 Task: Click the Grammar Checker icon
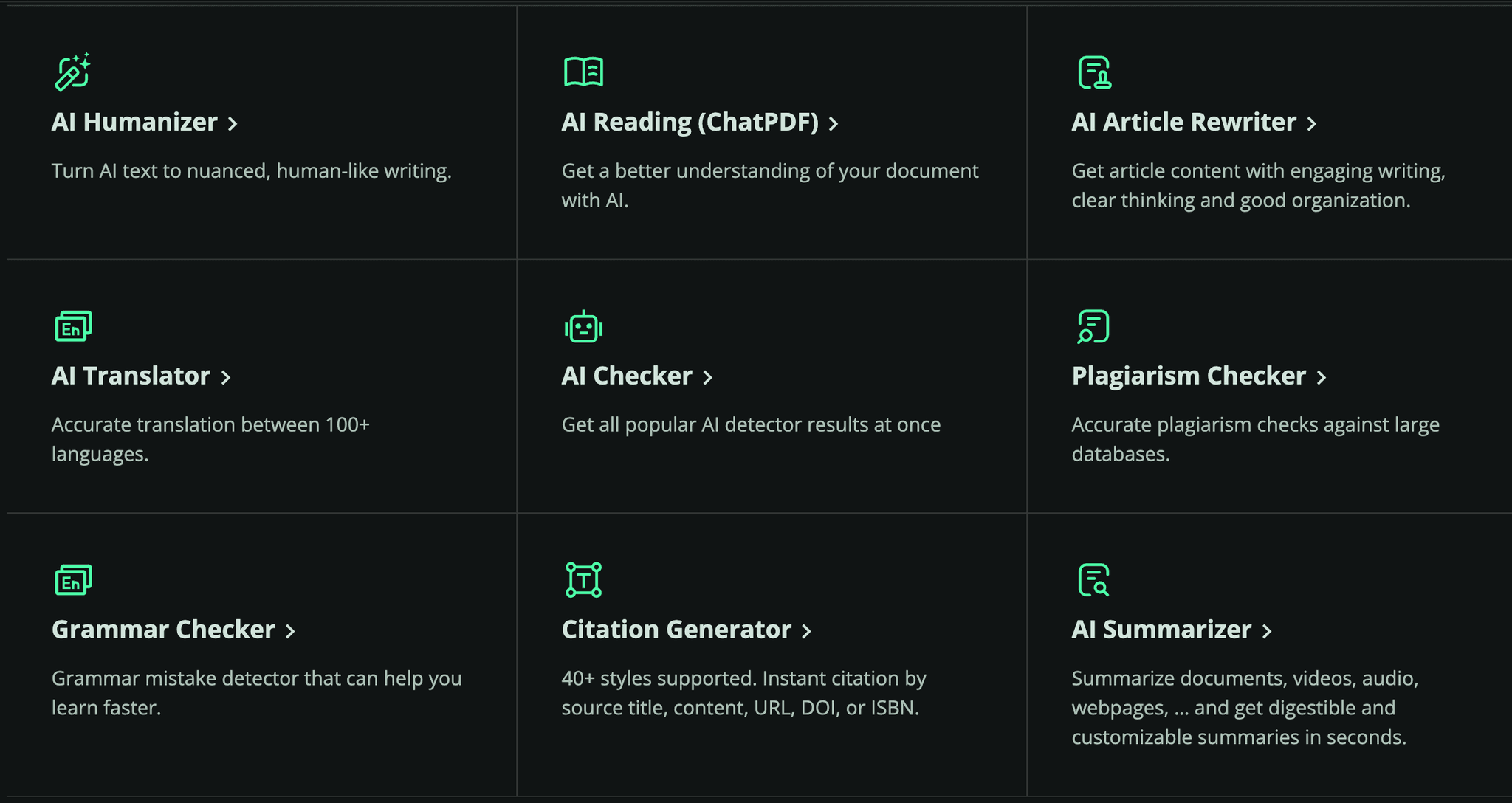(x=72, y=579)
